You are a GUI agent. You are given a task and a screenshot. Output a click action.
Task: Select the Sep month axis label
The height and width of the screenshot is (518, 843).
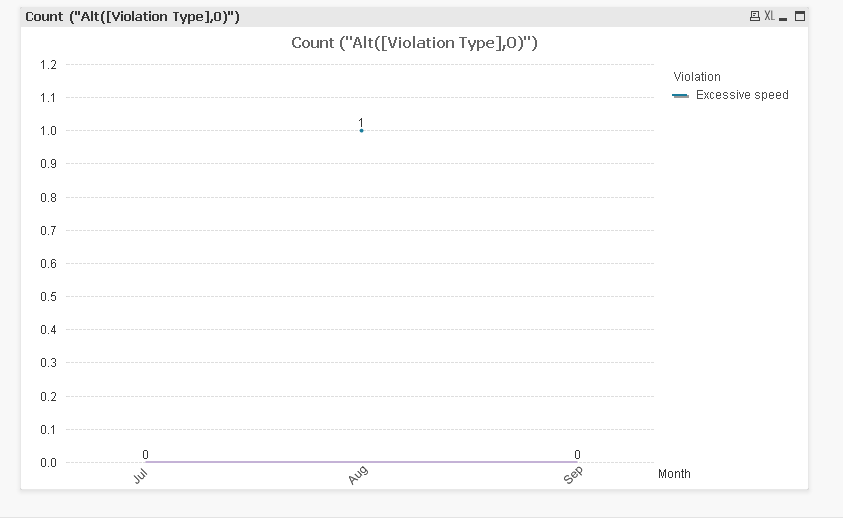573,475
